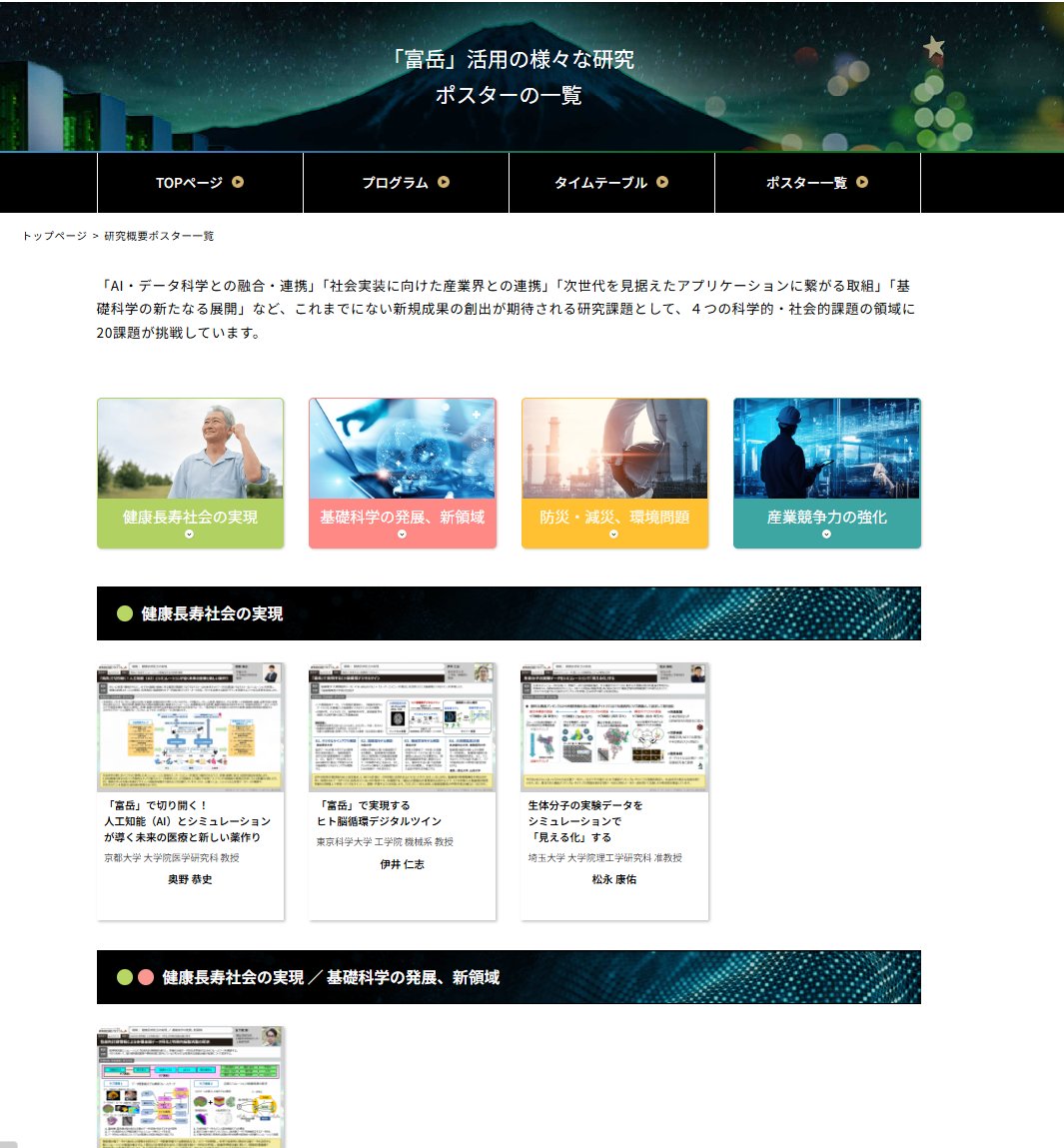This screenshot has width=1064, height=1148.
Task: Open poster thumbnail by 松永 康佑
Action: [614, 727]
